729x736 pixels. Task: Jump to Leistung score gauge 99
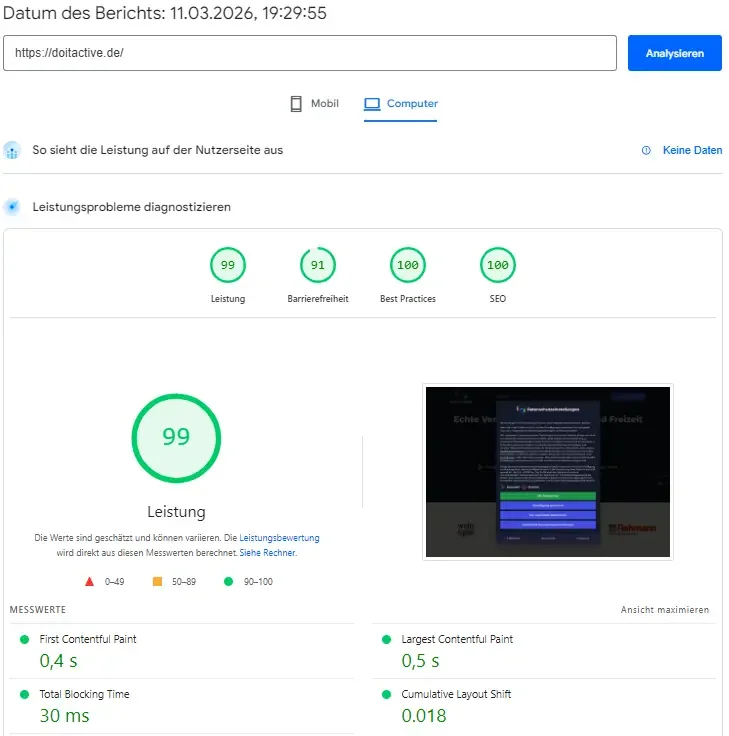click(x=228, y=265)
